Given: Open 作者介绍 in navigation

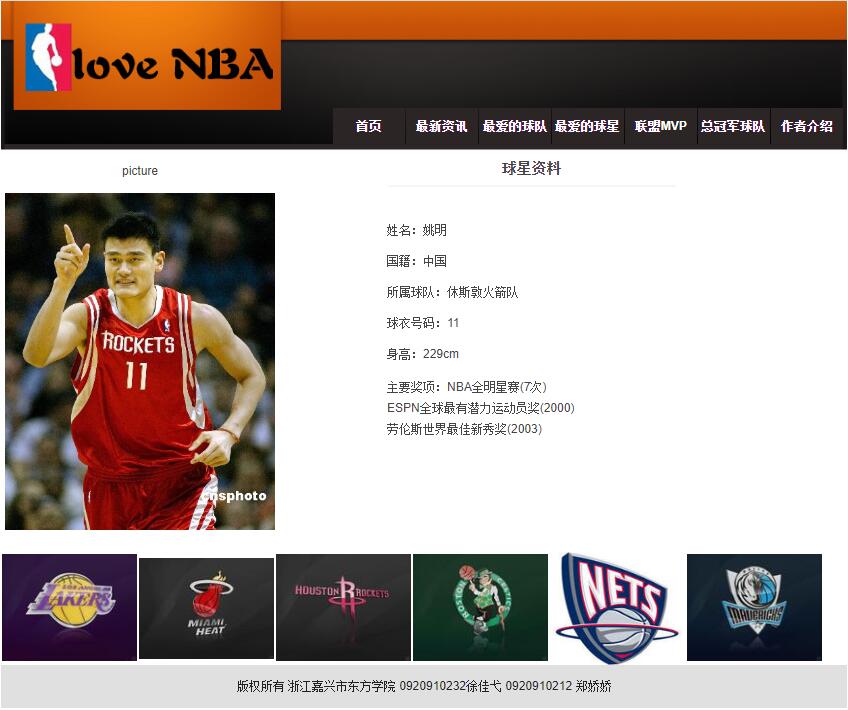Looking at the screenshot, I should coord(806,127).
